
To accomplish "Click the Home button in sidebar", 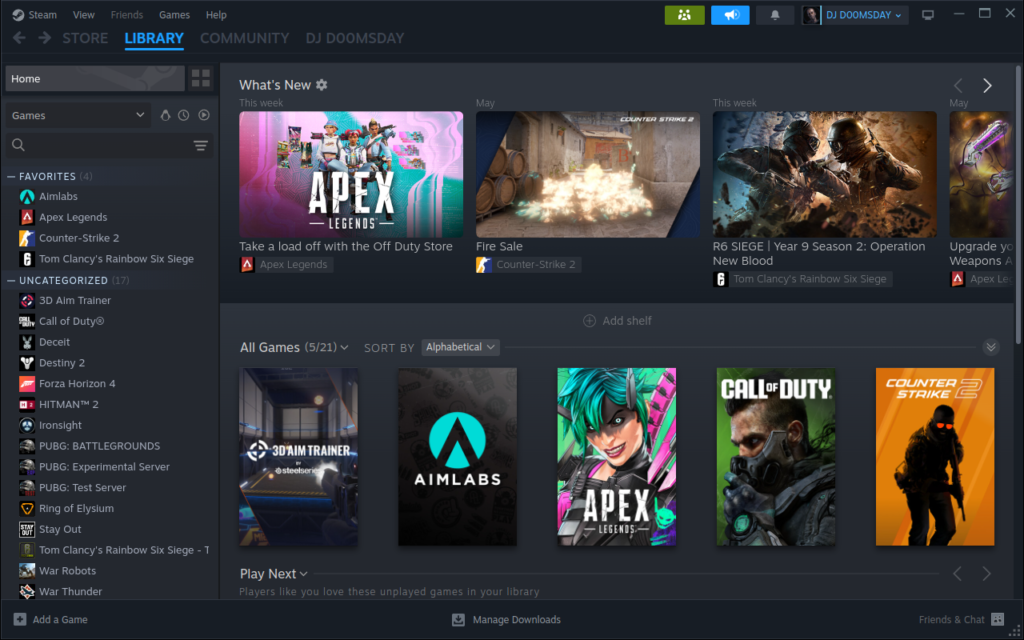I will click(95, 78).
